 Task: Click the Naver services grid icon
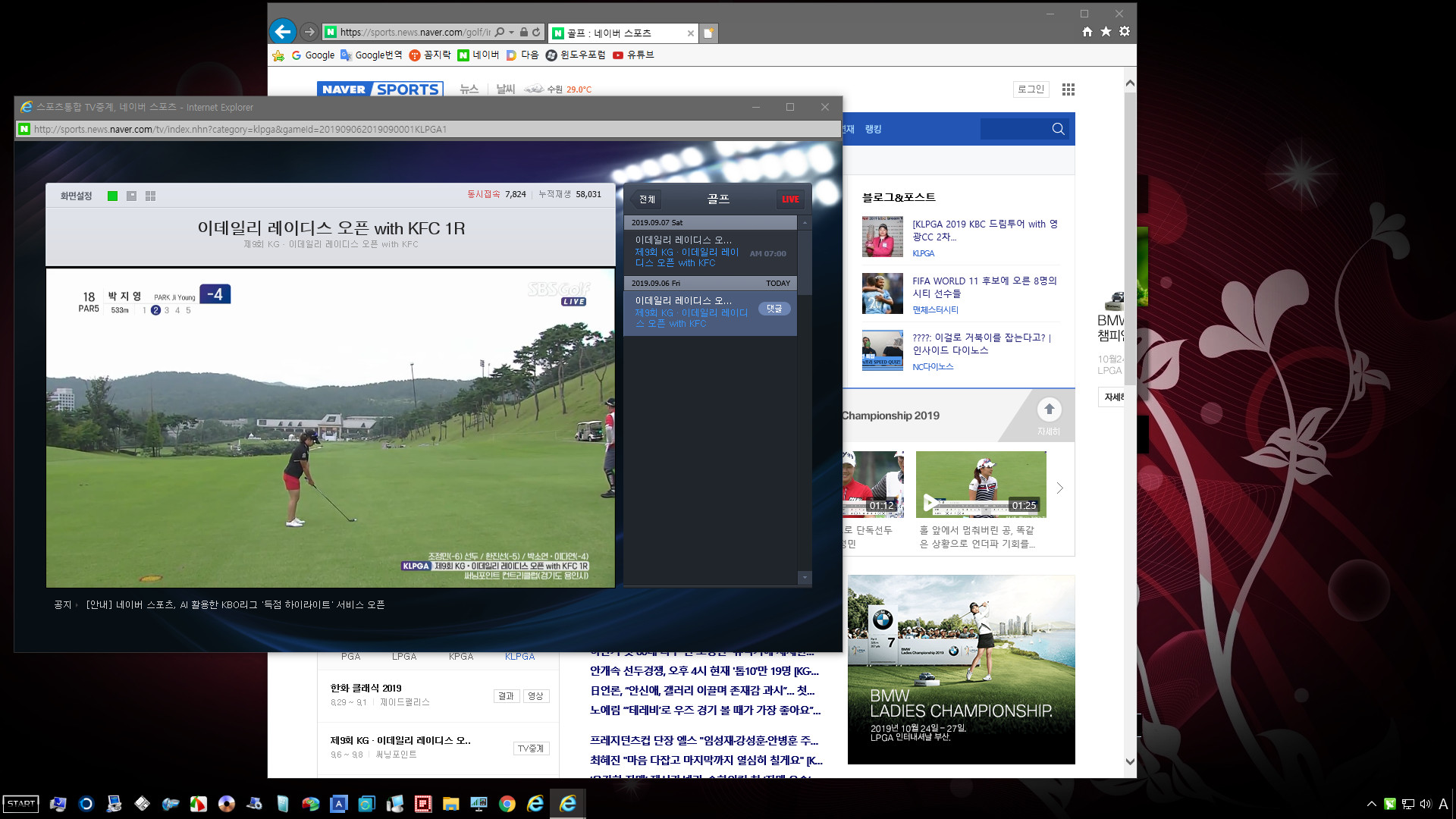click(x=1068, y=89)
